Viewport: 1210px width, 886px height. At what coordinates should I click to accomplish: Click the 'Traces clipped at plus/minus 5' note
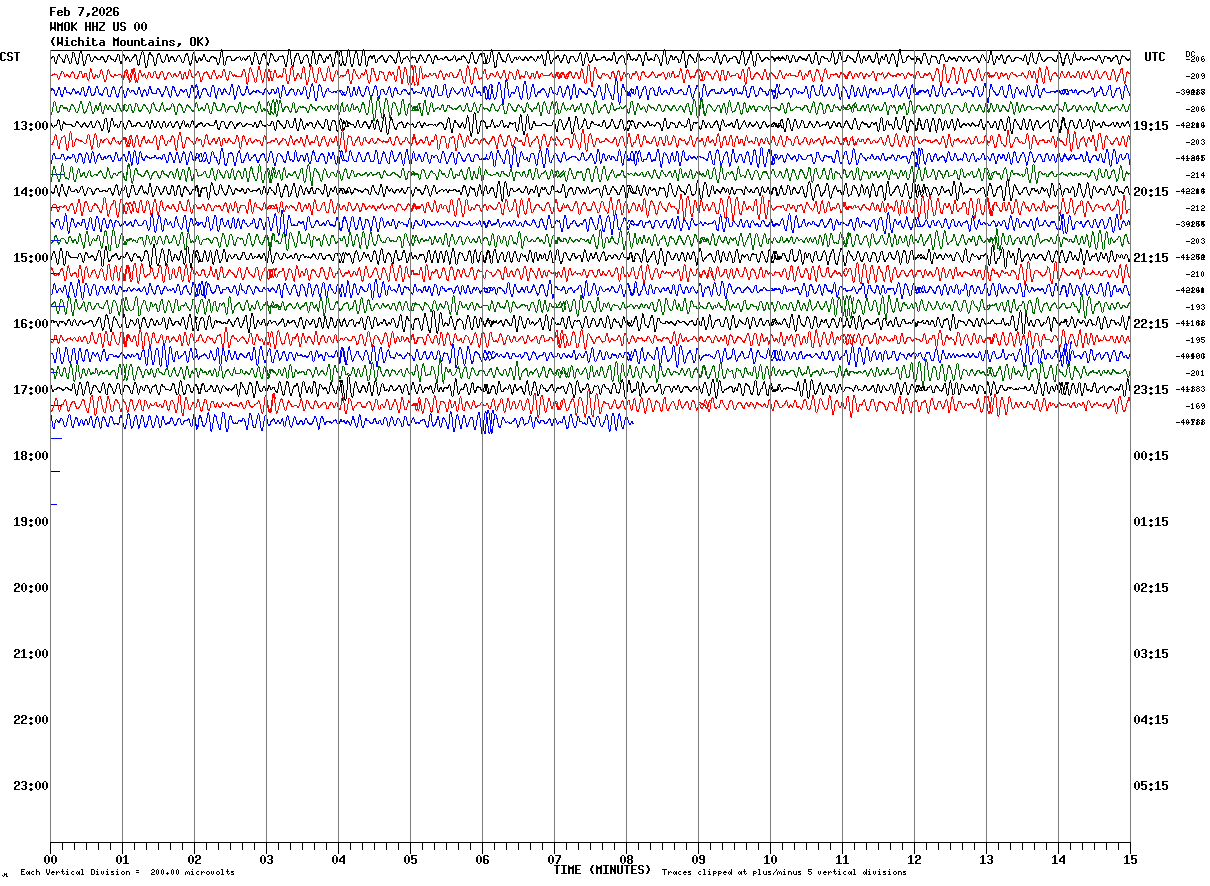click(x=784, y=873)
